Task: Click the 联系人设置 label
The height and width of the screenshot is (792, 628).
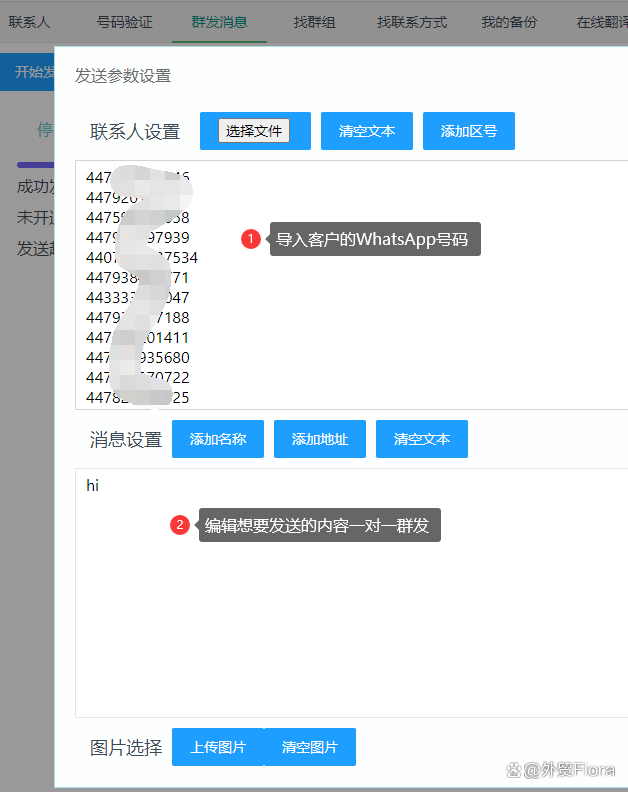Action: (x=135, y=132)
